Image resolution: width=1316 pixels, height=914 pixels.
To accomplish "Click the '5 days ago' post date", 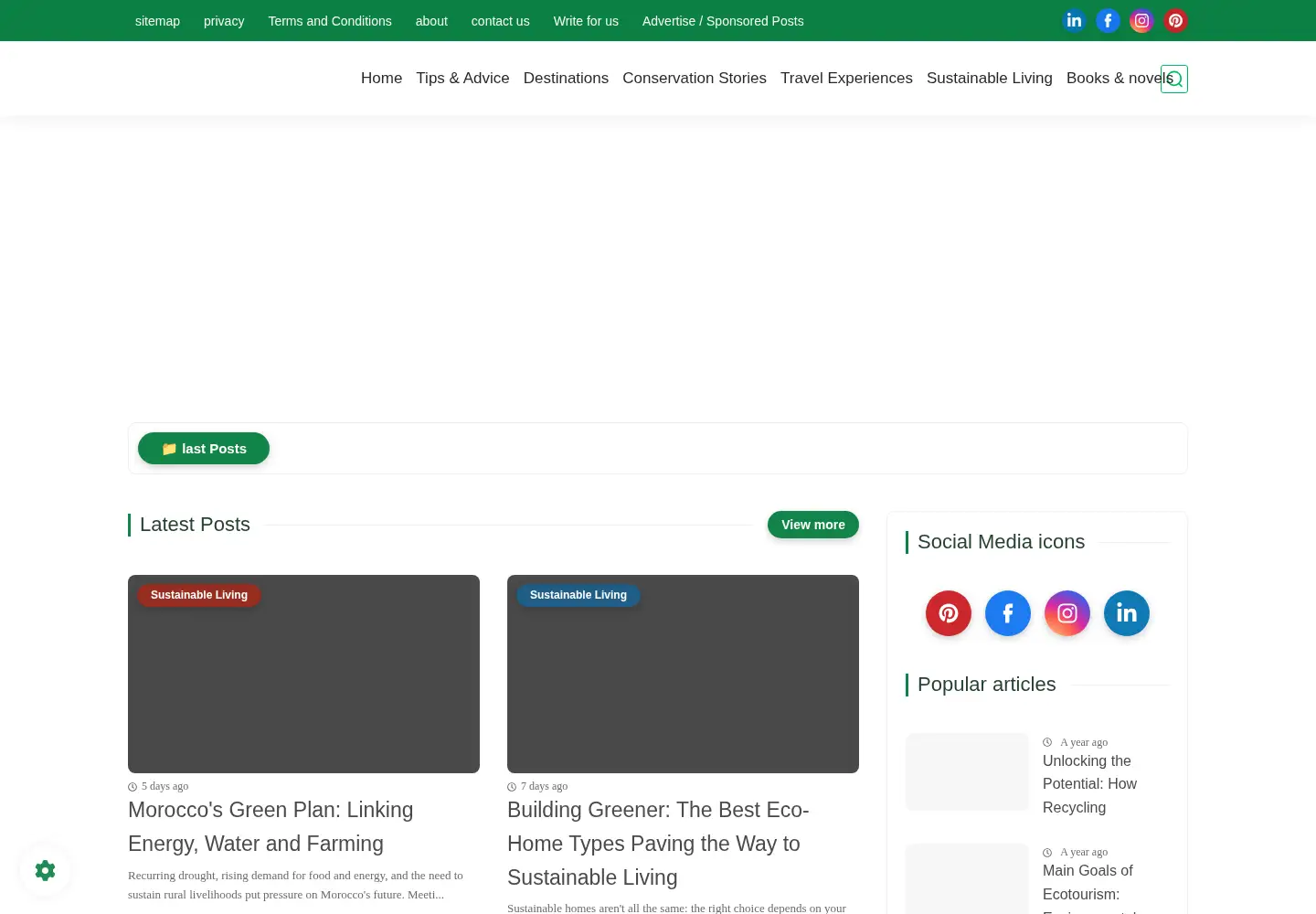I will (164, 786).
